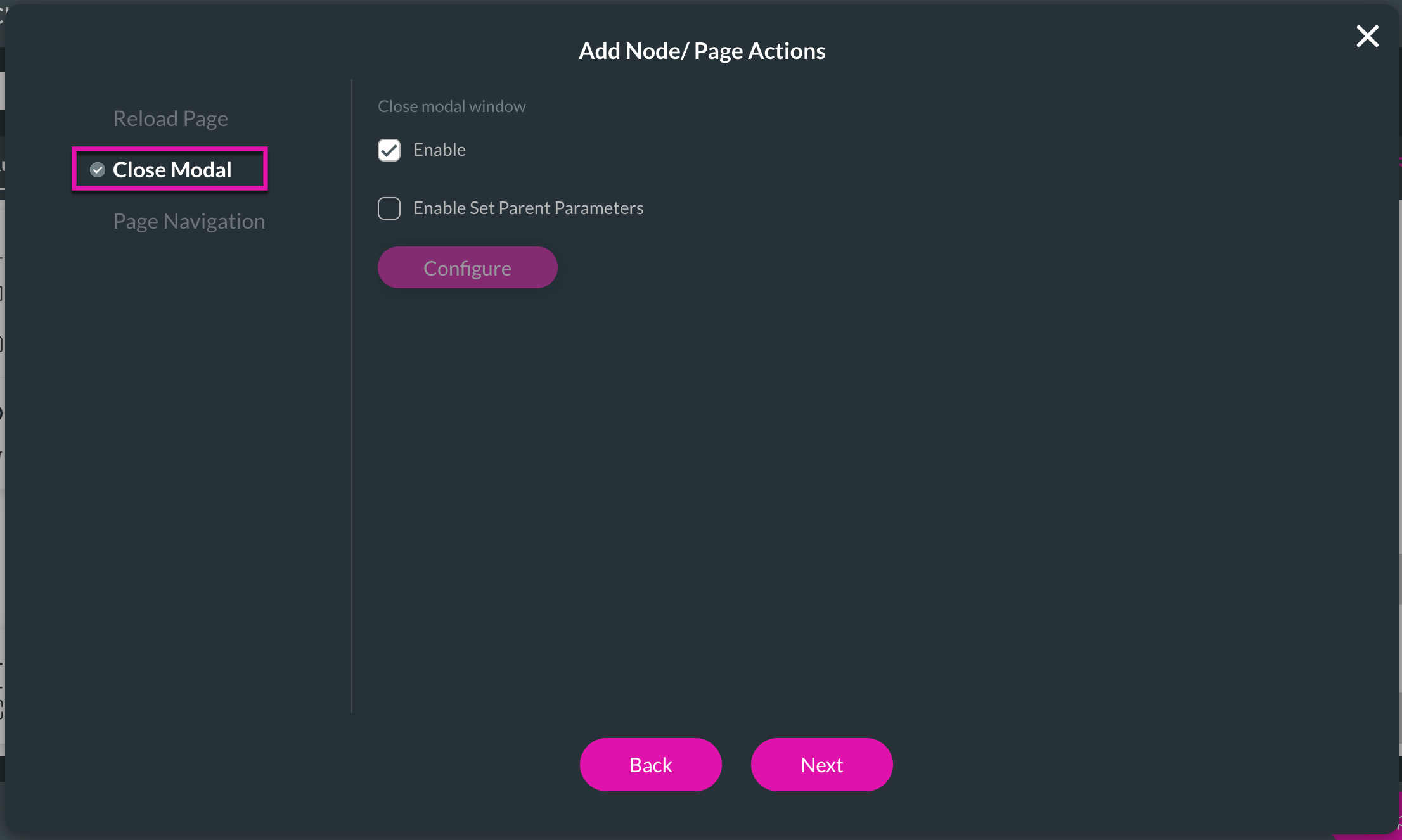Image resolution: width=1402 pixels, height=840 pixels.
Task: Click the Back button
Action: pyautogui.click(x=650, y=764)
